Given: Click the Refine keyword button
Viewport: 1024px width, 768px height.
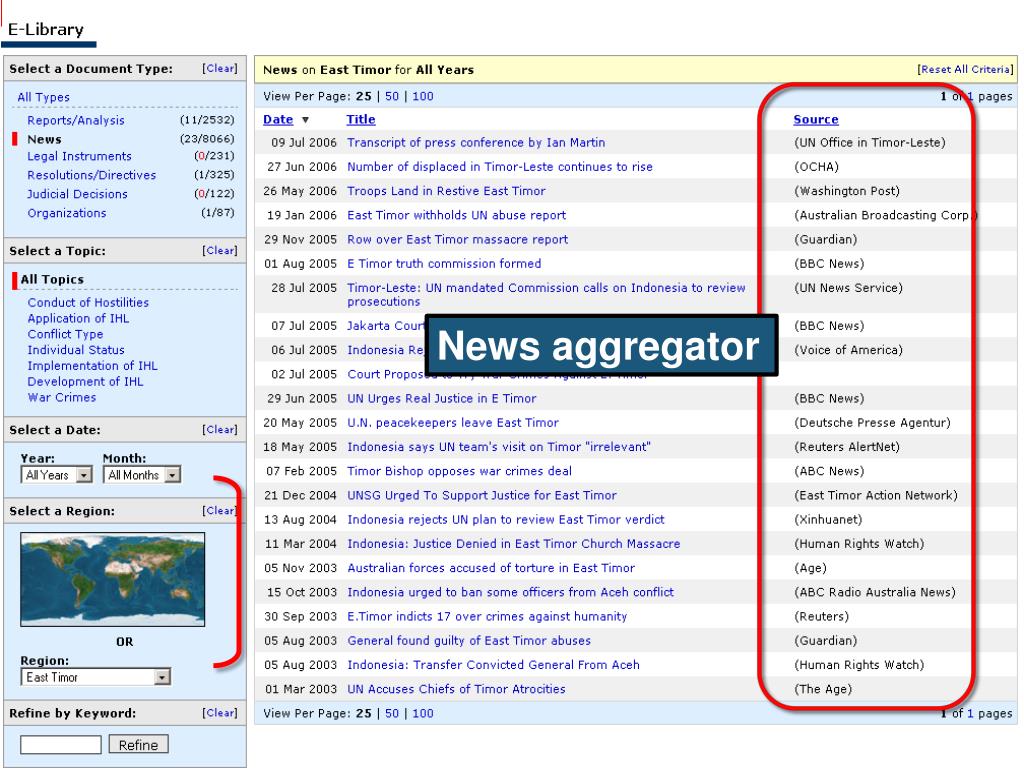Looking at the screenshot, I should 138,744.
